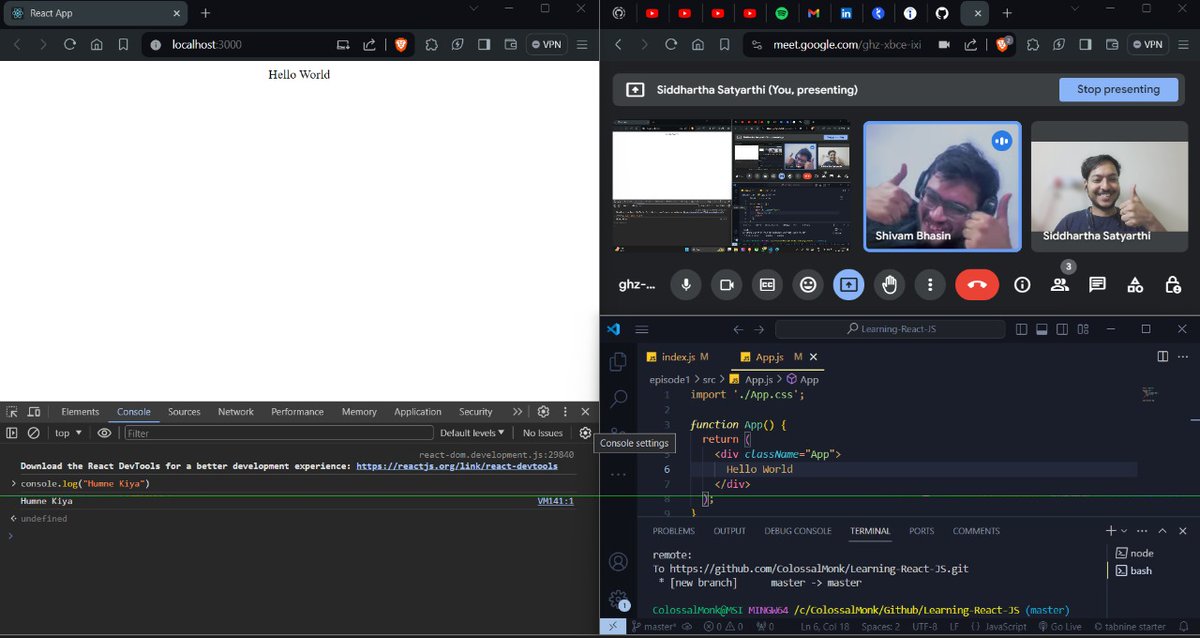Click the 'No Issues' button in the console

click(x=543, y=433)
